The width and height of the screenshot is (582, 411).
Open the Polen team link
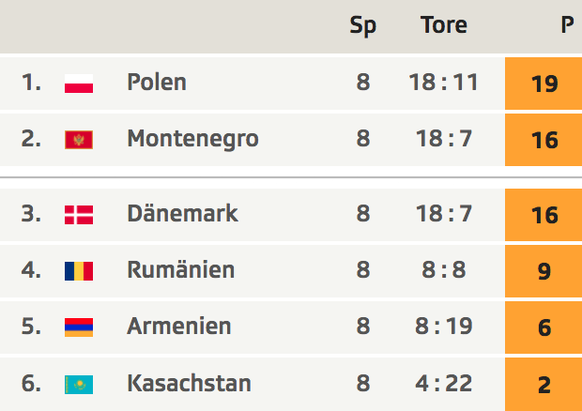157,82
